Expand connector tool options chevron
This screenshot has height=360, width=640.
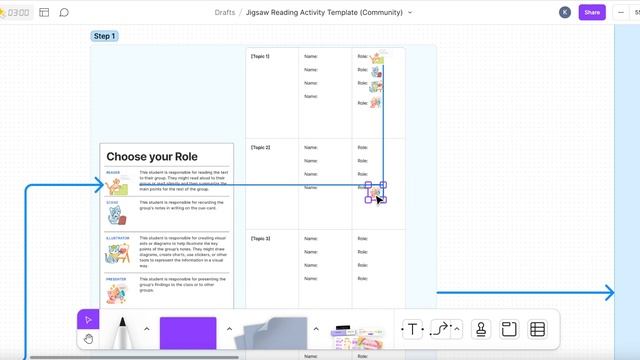457,329
